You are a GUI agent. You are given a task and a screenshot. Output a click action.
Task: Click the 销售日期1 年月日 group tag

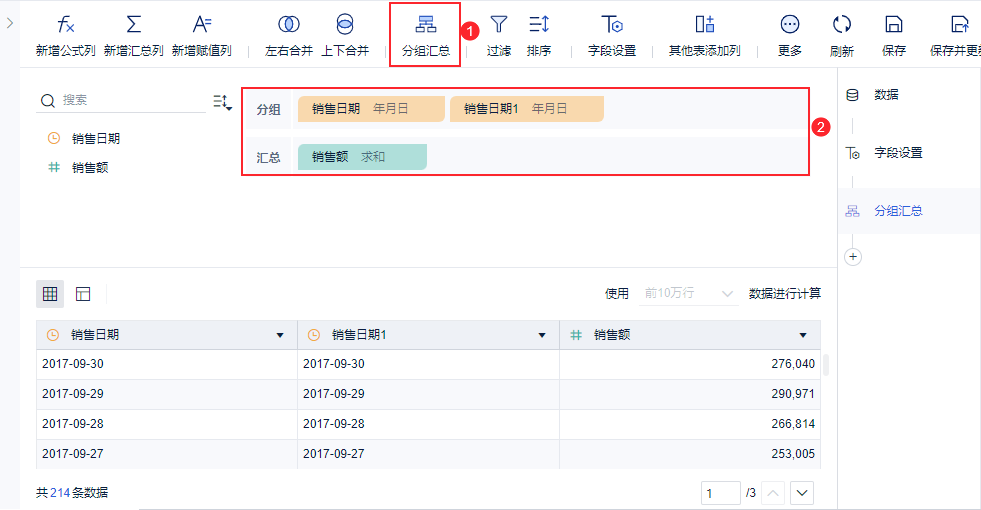click(527, 109)
